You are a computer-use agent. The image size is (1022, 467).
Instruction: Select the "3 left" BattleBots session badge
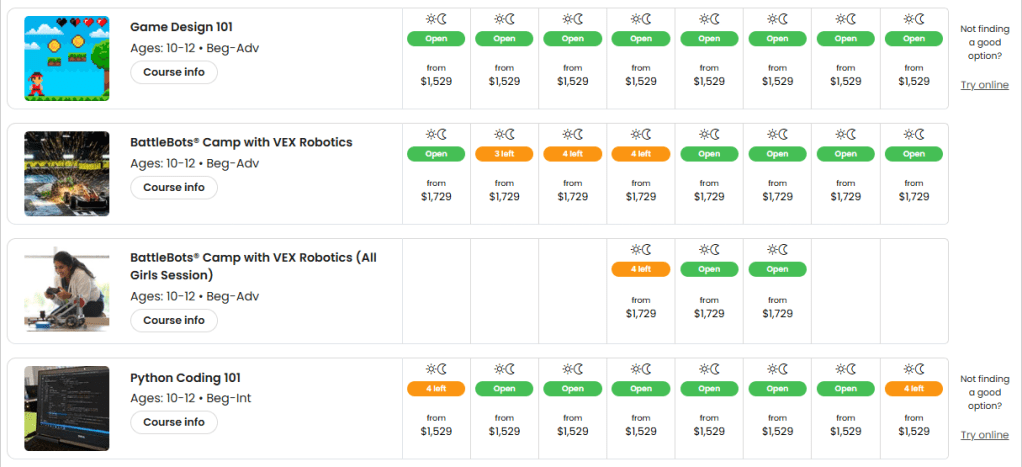coord(504,154)
